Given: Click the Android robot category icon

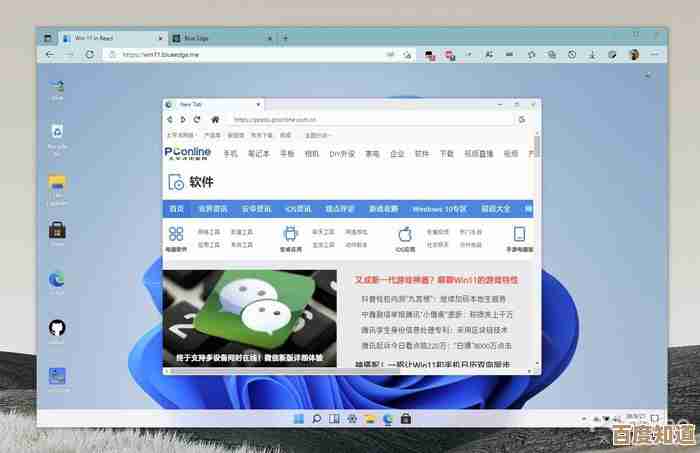Looking at the screenshot, I should [291, 234].
